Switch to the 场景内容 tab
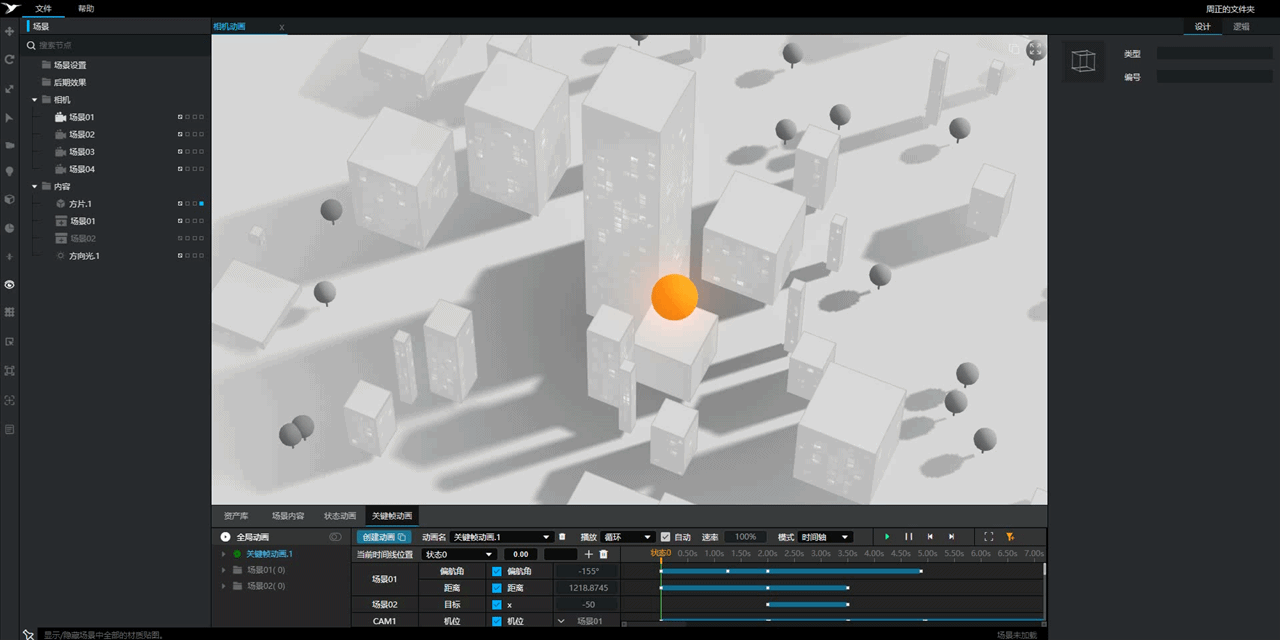The image size is (1280, 640). tap(288, 516)
